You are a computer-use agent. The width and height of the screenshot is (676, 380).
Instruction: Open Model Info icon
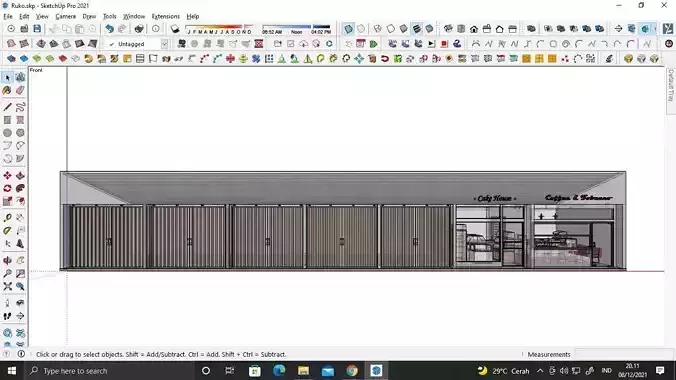156,29
